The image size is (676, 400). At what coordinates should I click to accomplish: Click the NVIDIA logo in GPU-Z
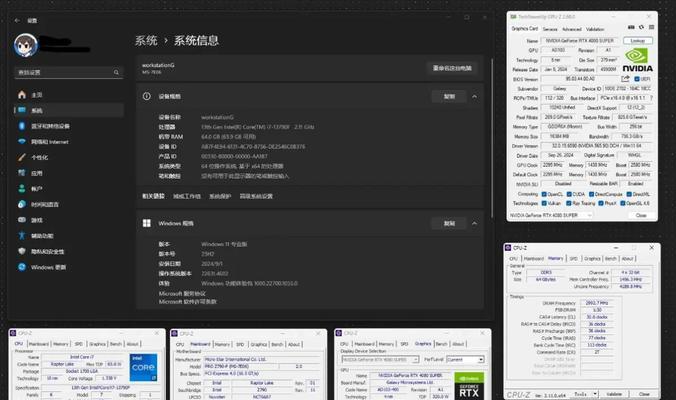click(x=637, y=60)
